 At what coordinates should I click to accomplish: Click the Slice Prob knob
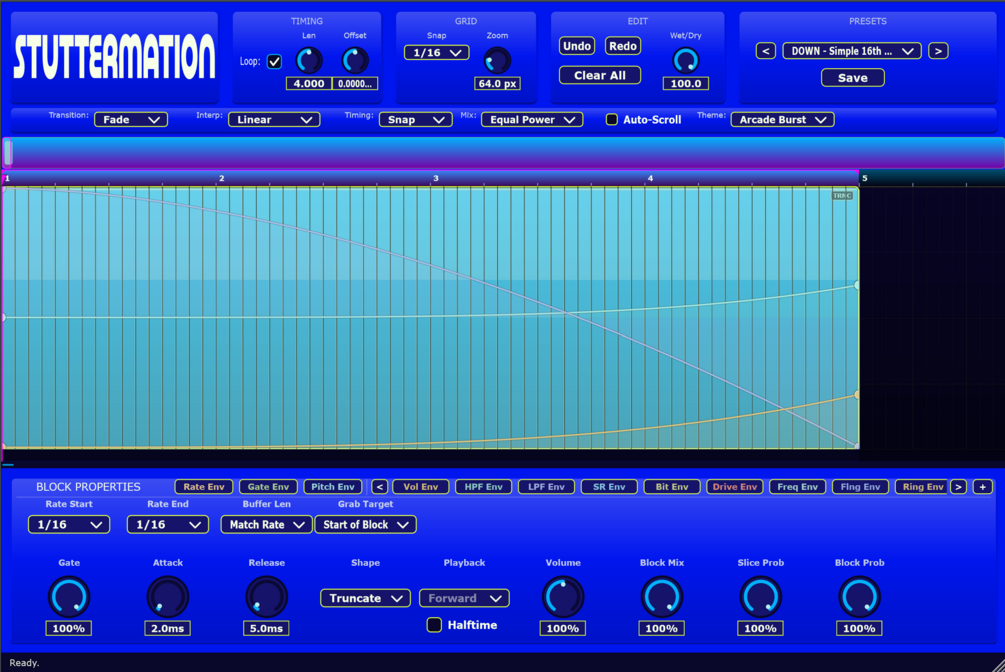pos(760,597)
